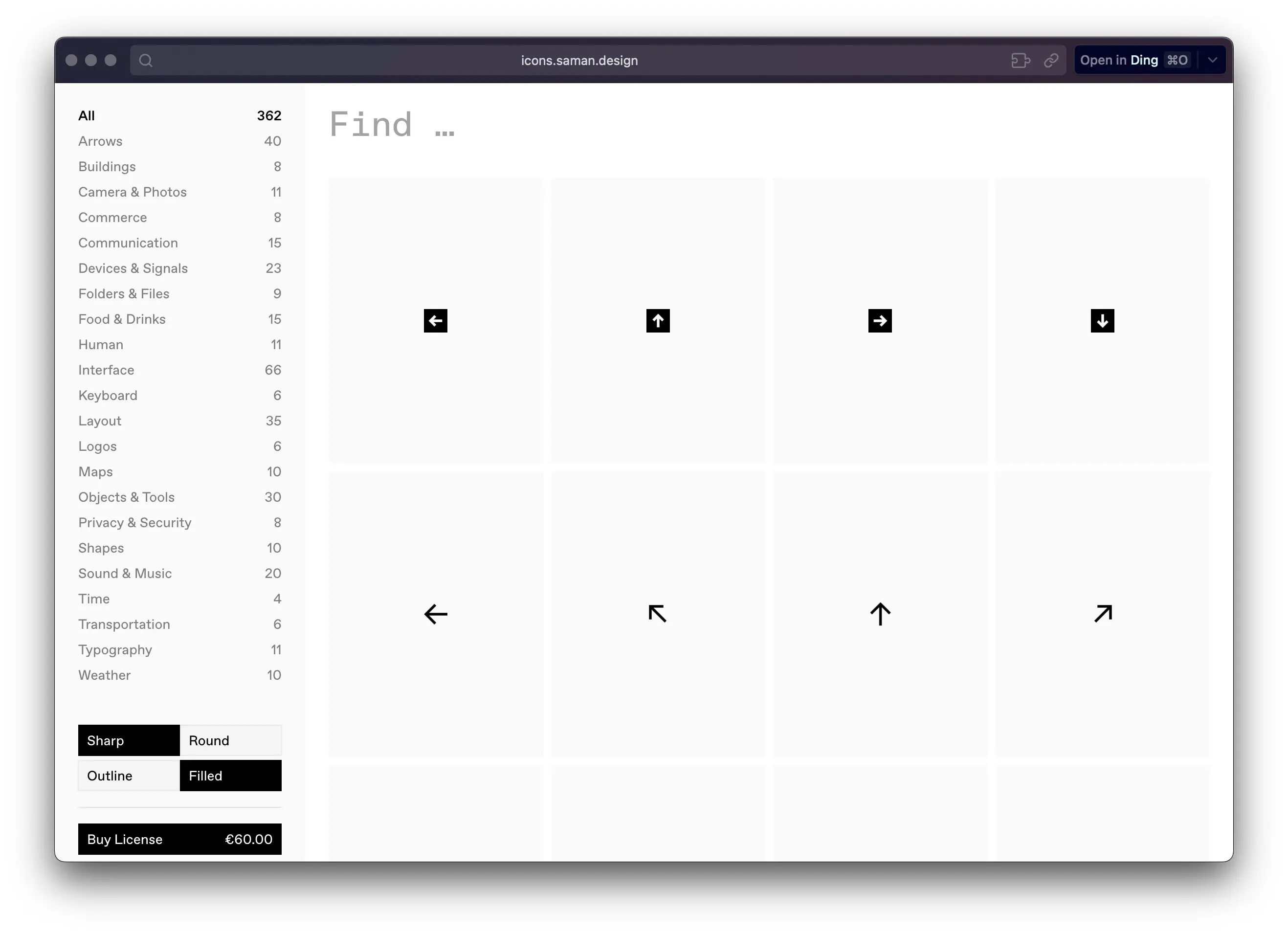Click Buy License button

point(180,839)
